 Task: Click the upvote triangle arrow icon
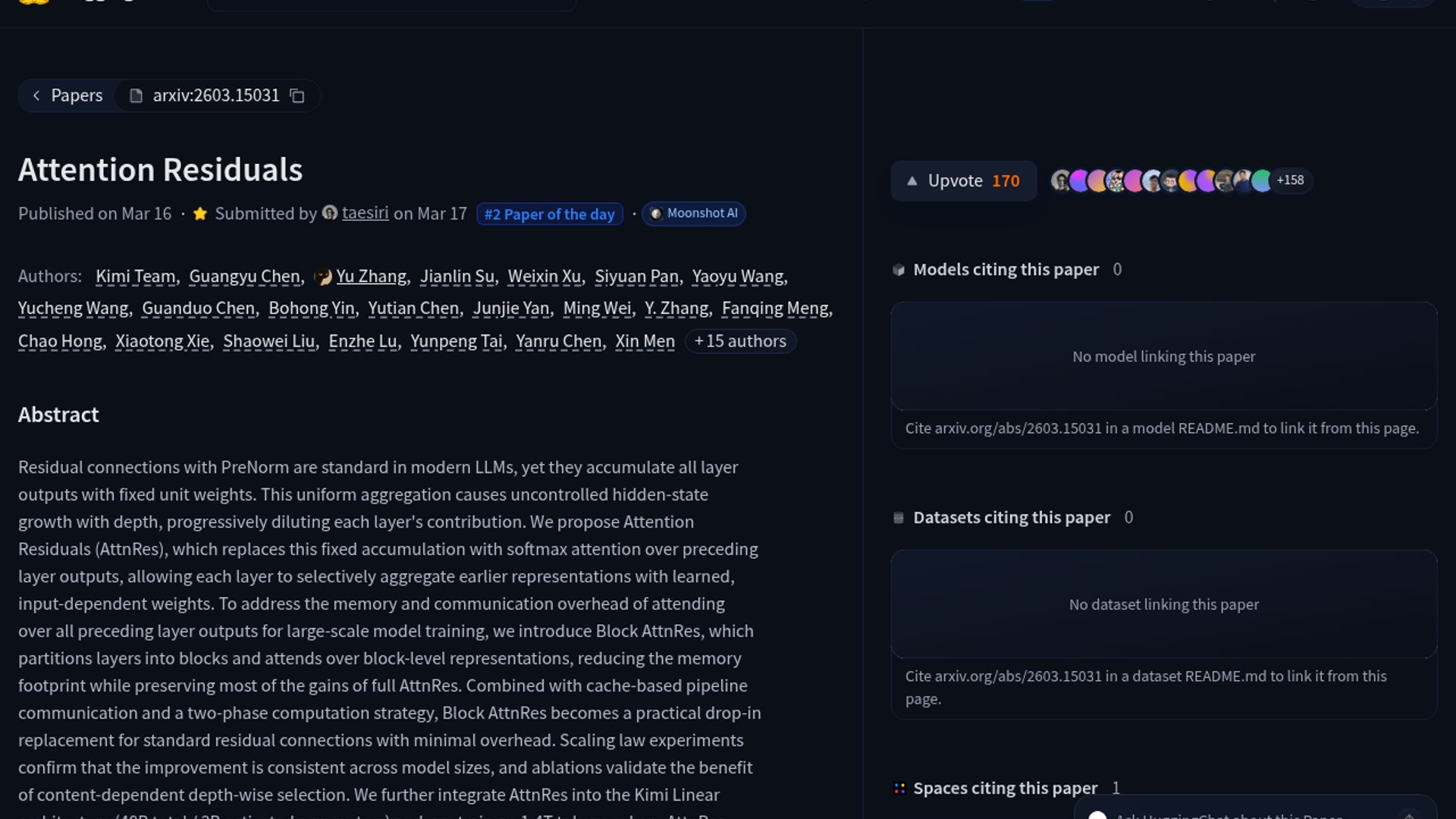[912, 181]
